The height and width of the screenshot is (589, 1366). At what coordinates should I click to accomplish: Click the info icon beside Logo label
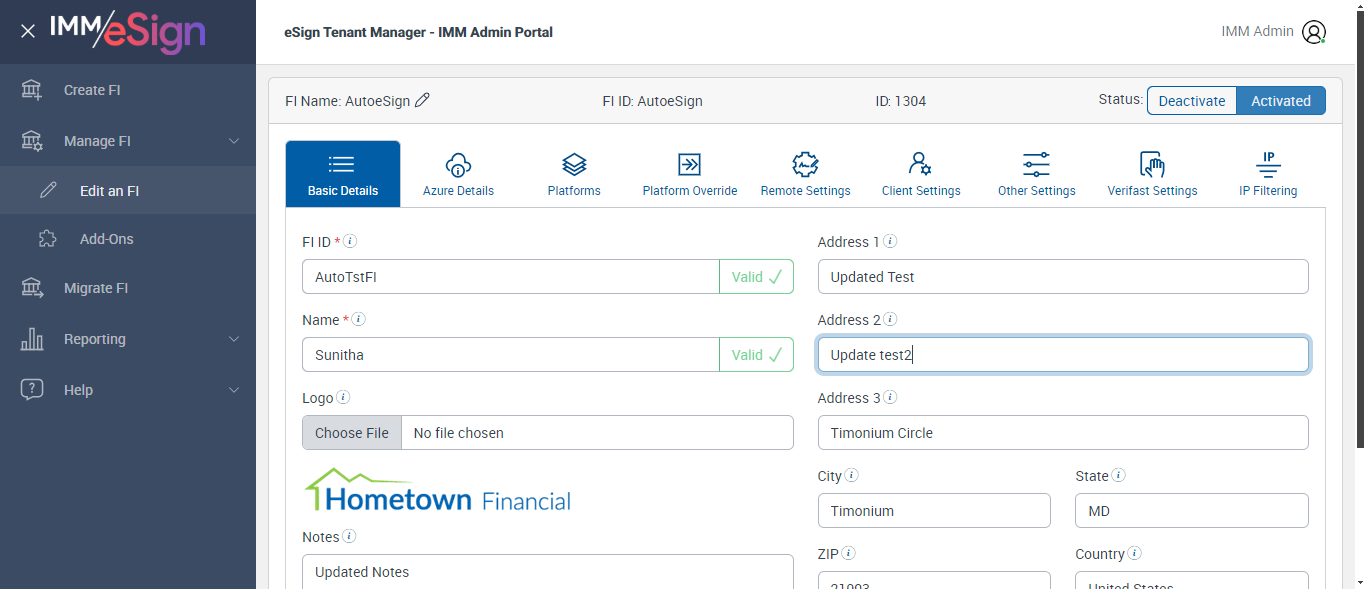343,397
